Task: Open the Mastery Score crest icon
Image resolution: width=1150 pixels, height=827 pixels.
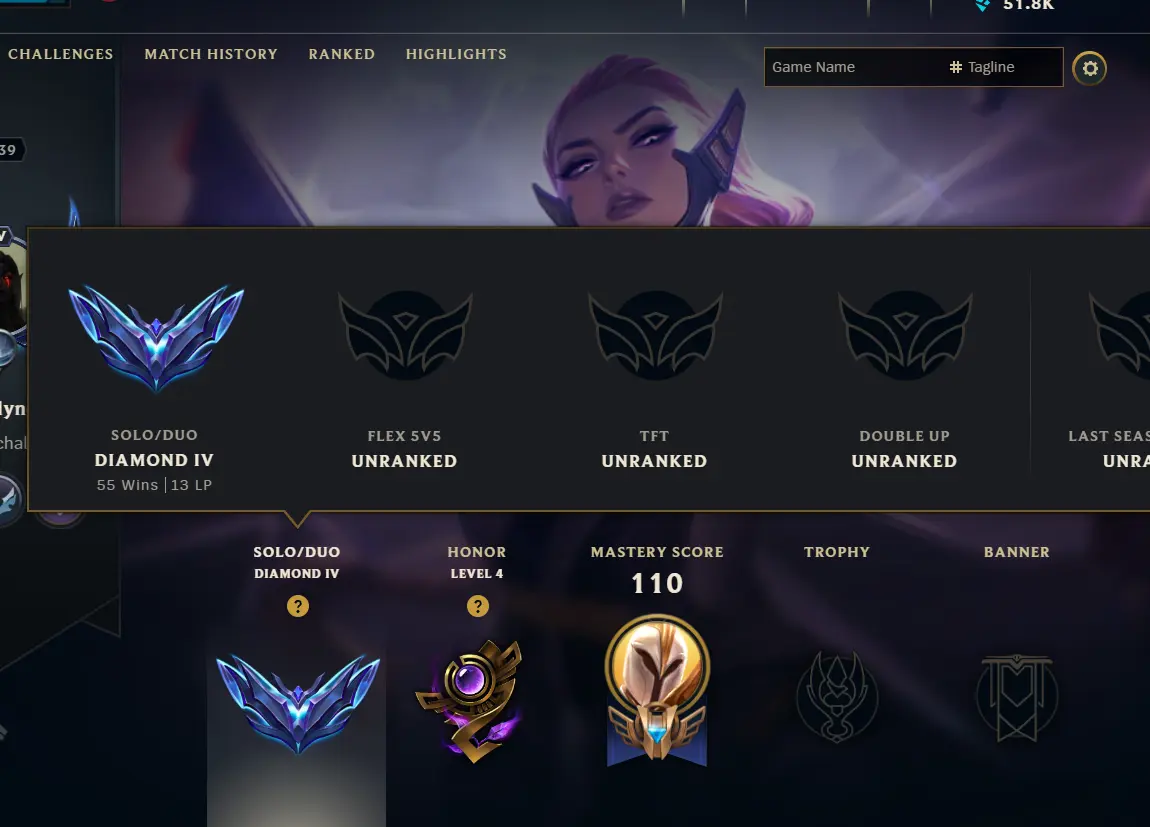Action: 657,690
